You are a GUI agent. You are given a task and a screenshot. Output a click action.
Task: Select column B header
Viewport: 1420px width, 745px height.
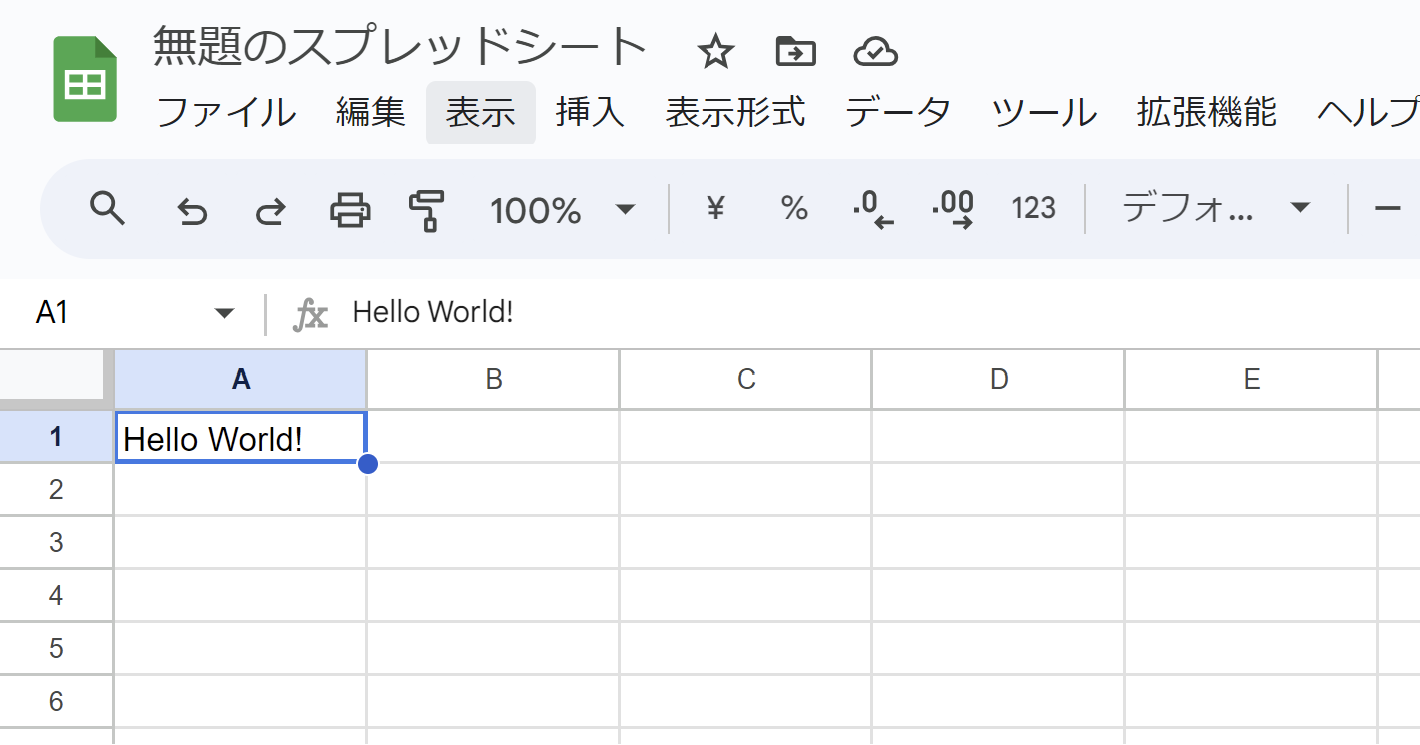click(493, 379)
